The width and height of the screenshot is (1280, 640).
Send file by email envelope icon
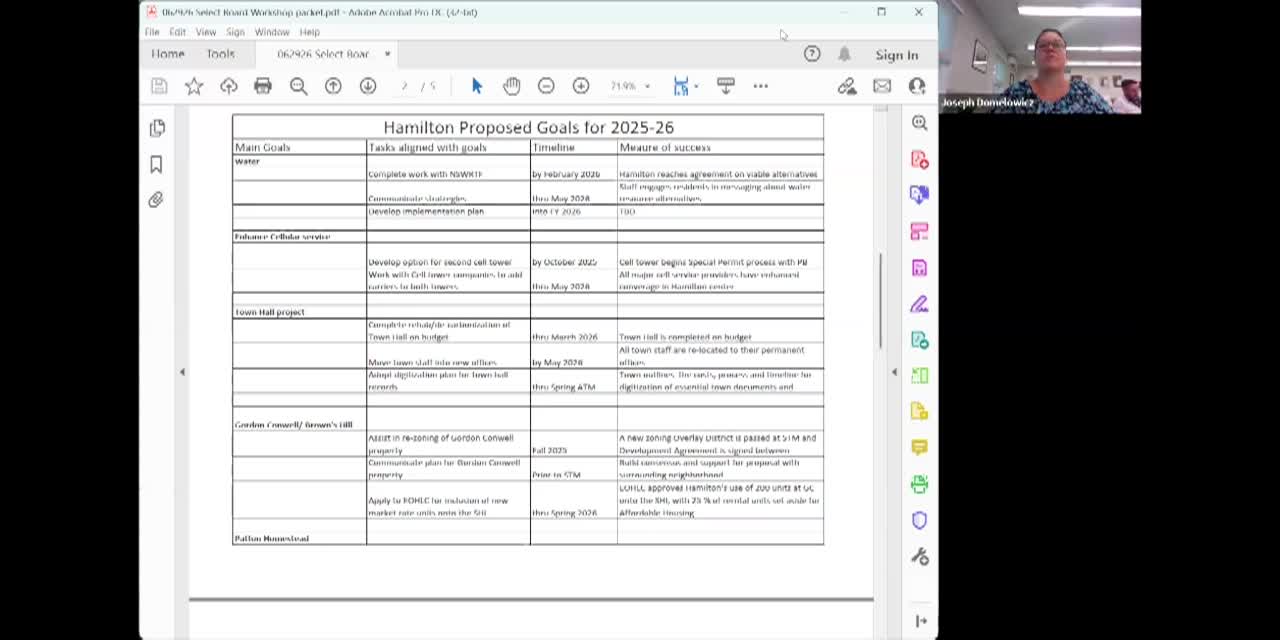click(x=881, y=86)
